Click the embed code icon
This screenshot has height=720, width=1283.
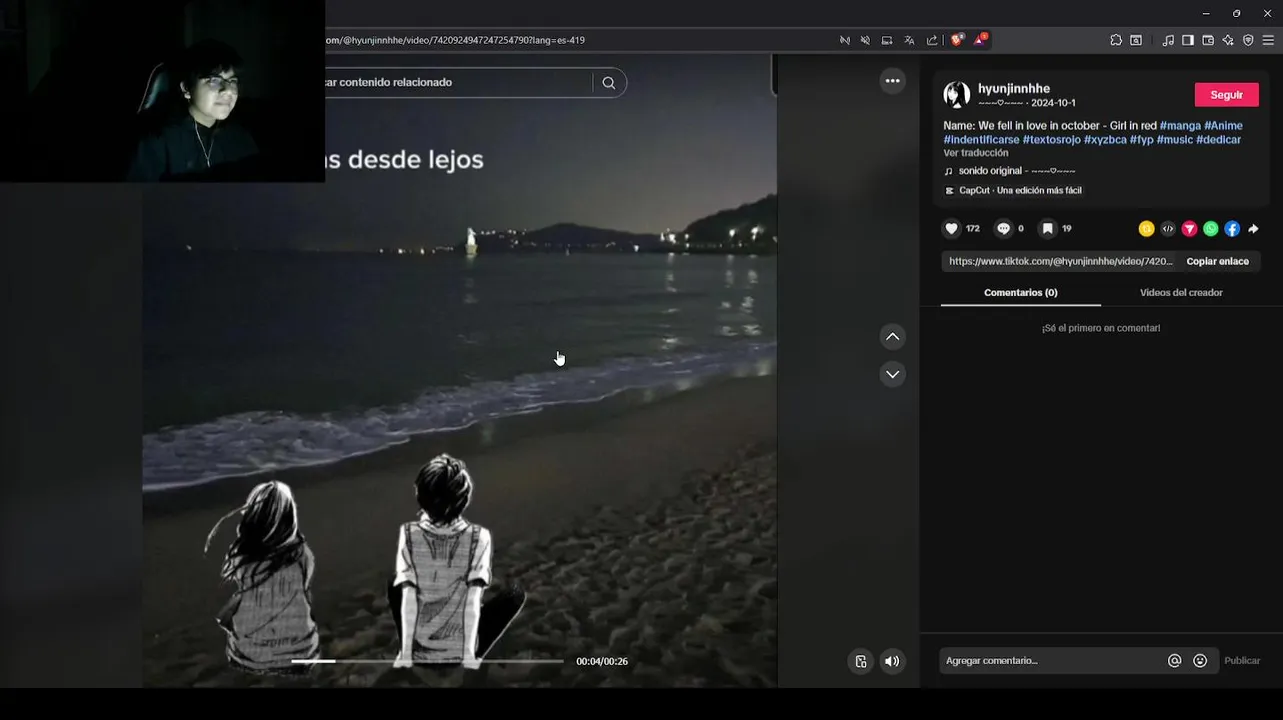coord(1168,229)
